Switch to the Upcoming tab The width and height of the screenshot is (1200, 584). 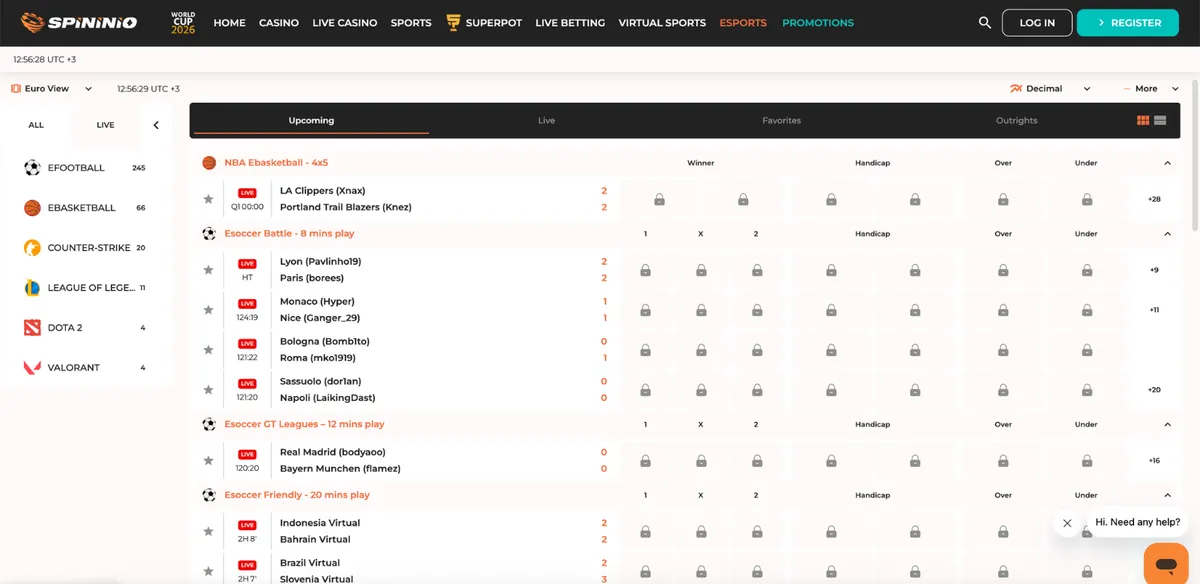311,120
